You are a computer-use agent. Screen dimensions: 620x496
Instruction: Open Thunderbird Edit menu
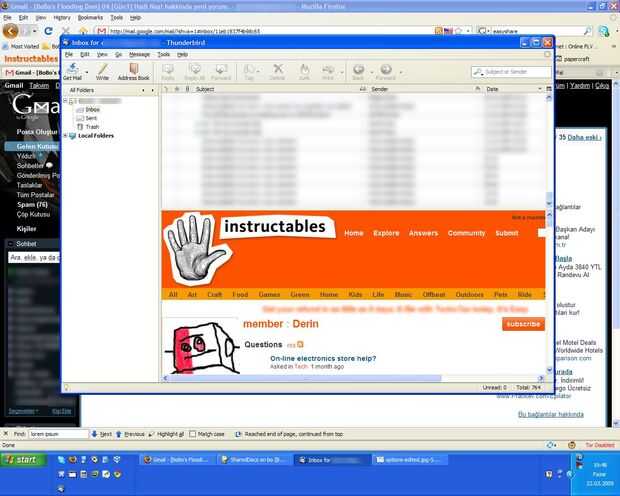coord(85,55)
